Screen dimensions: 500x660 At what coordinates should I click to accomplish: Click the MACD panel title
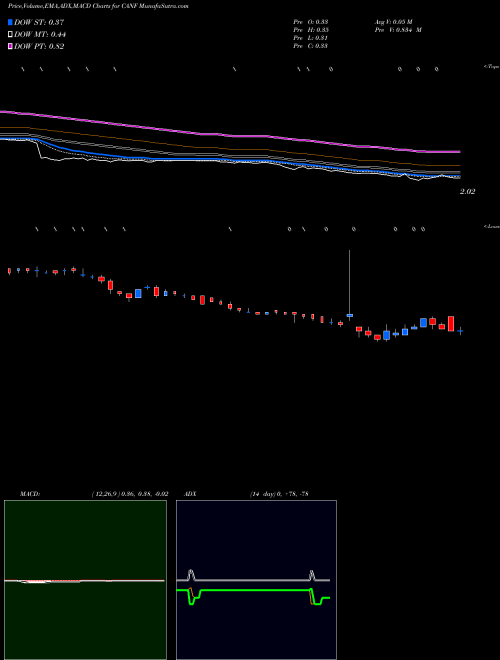tap(30, 494)
